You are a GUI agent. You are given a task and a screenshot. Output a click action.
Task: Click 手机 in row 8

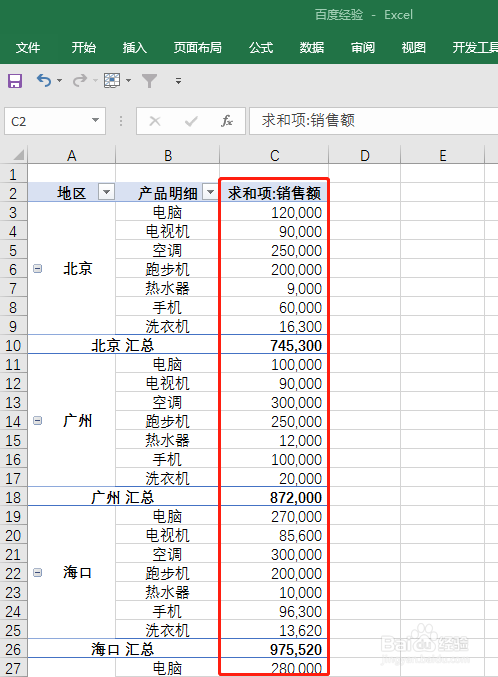168,307
